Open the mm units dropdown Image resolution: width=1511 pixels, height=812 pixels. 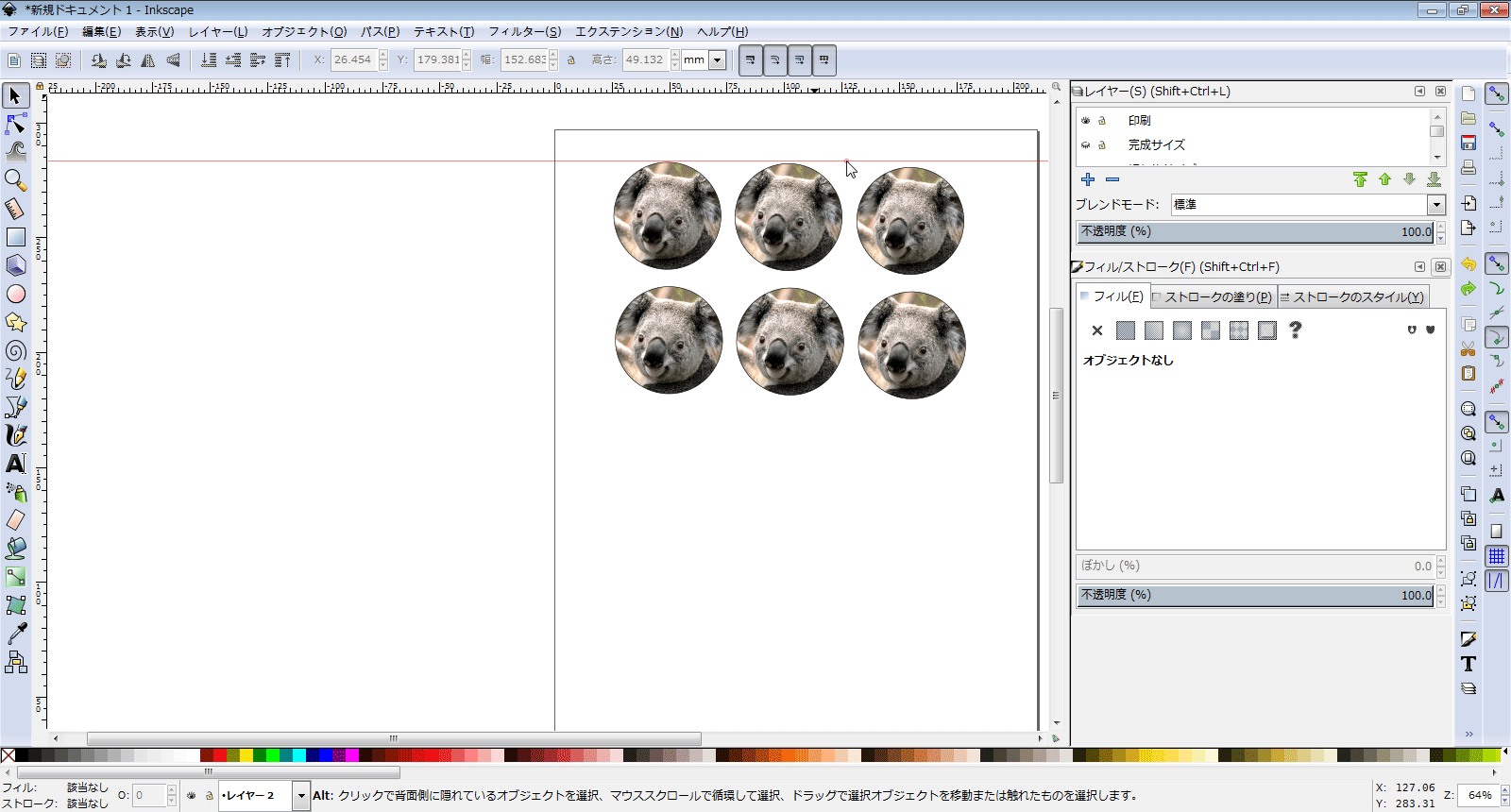point(717,60)
